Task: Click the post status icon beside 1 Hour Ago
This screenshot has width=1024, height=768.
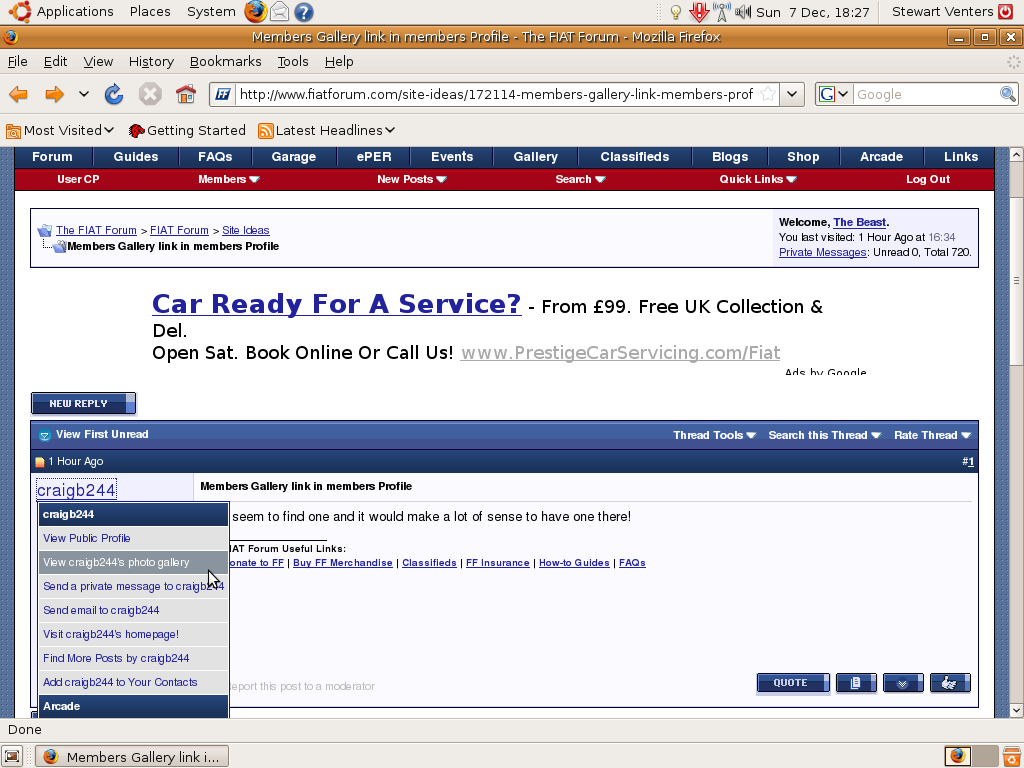Action: pyautogui.click(x=40, y=462)
